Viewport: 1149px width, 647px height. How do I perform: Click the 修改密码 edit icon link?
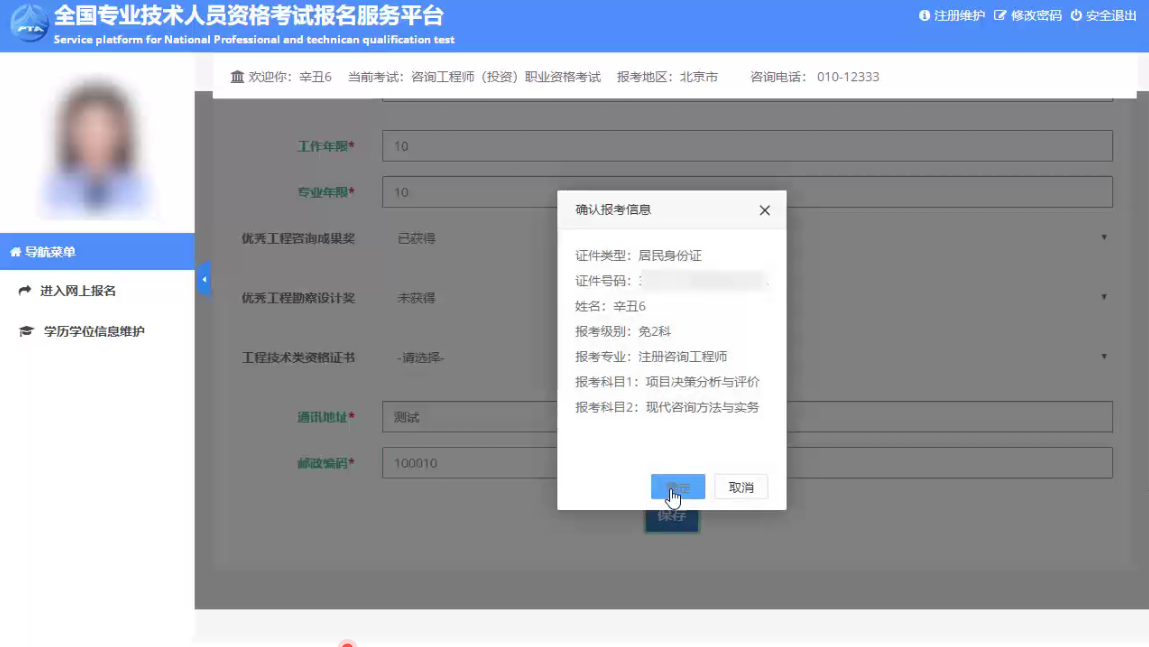1028,16
